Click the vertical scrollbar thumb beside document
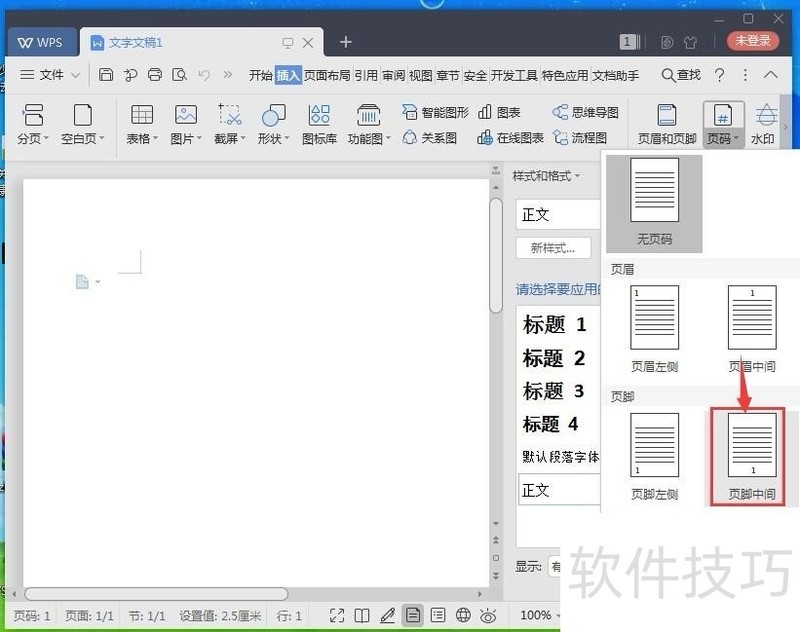This screenshot has height=632, width=800. (495, 256)
